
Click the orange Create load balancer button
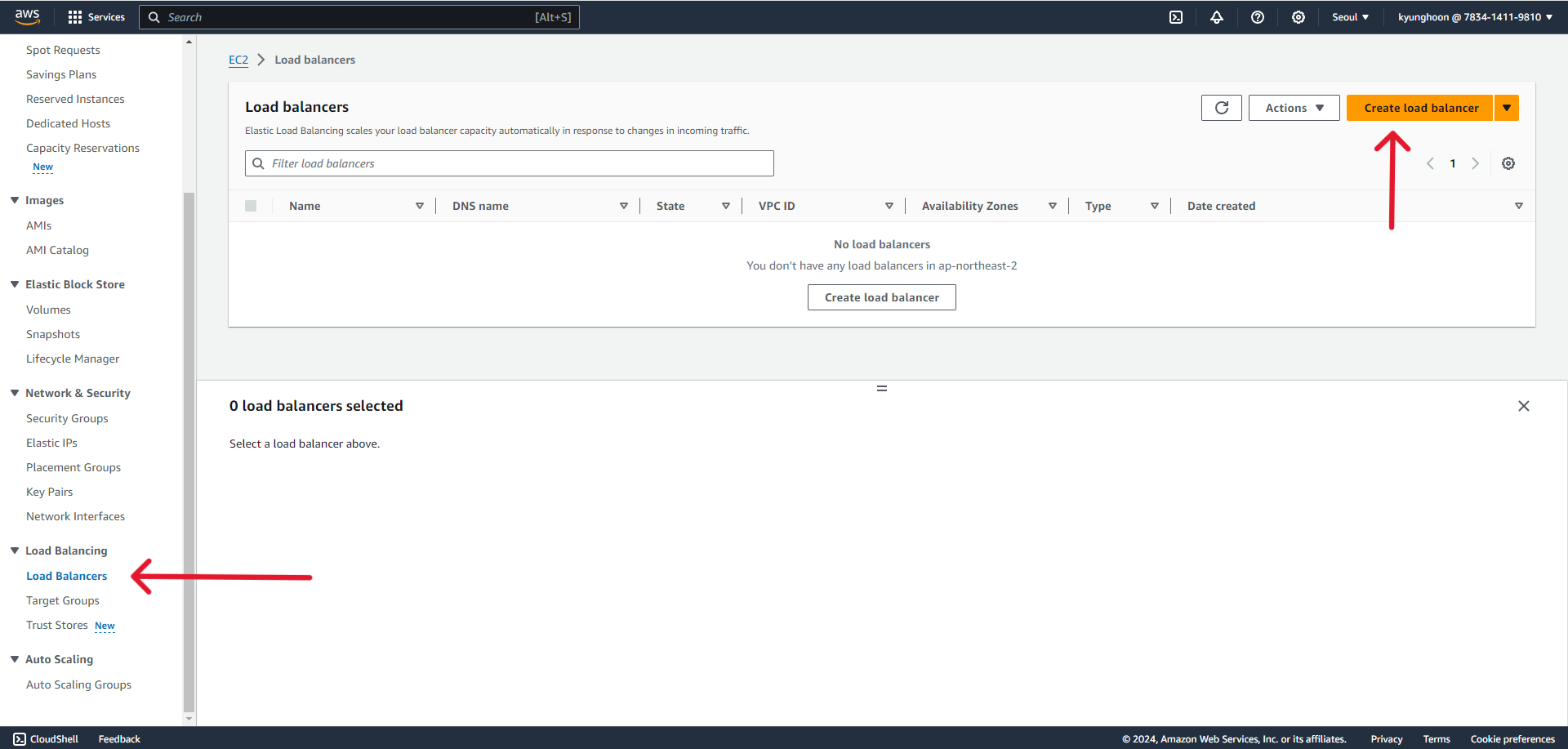pyautogui.click(x=1420, y=108)
